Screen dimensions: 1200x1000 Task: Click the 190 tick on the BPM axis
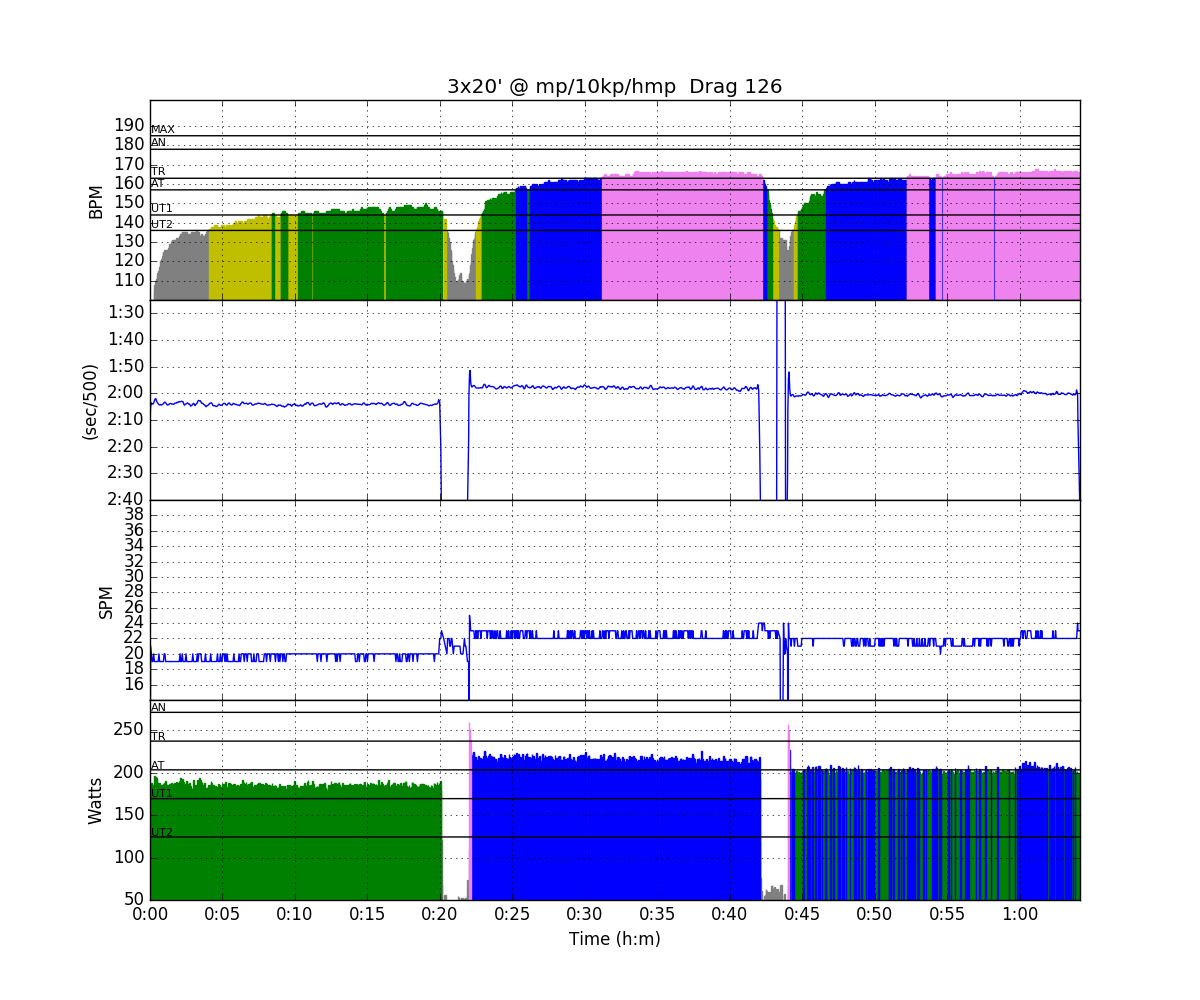[129, 125]
